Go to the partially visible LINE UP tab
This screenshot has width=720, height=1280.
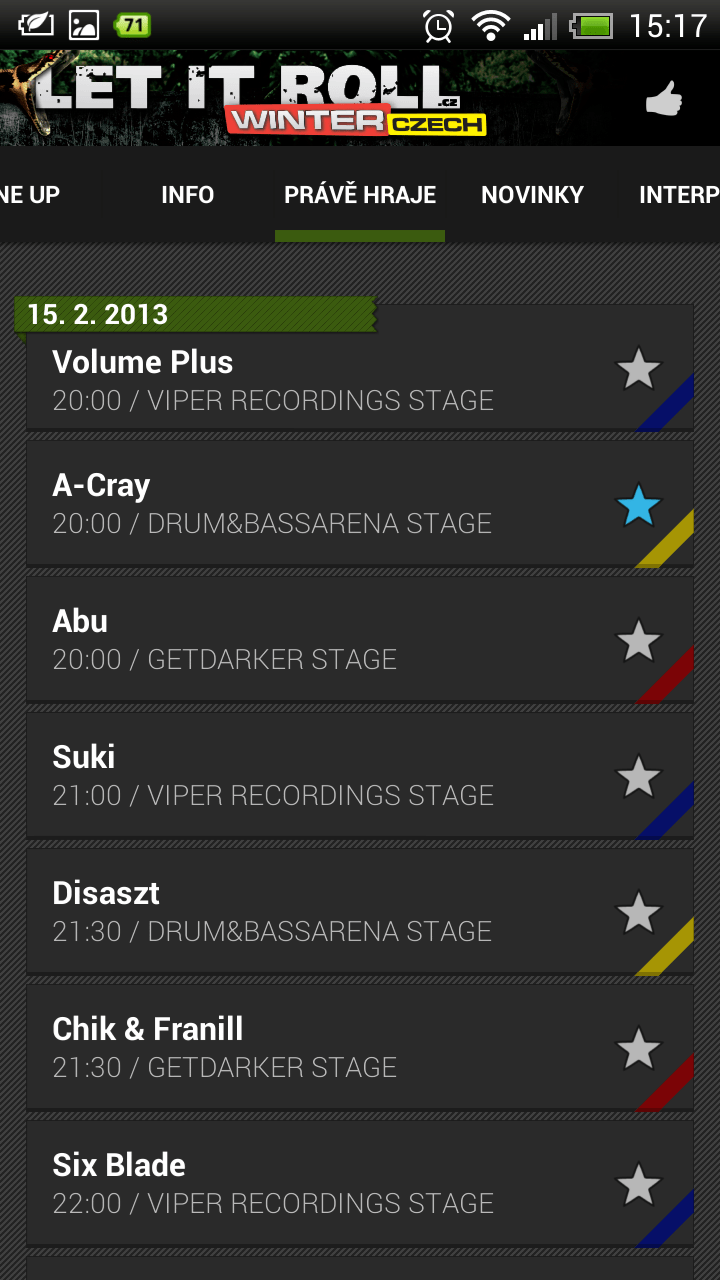[x=30, y=195]
